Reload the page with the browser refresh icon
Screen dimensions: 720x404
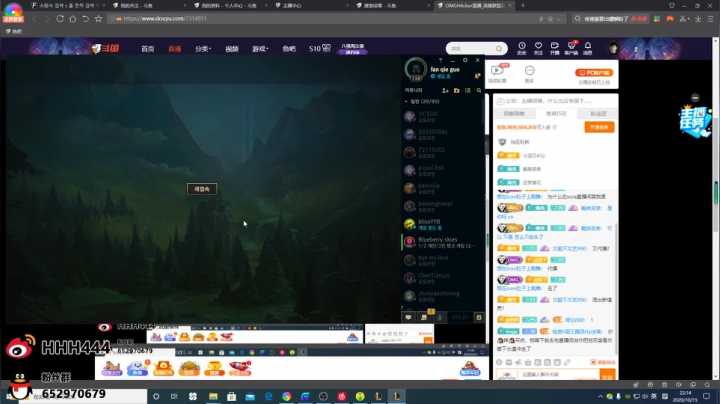point(60,19)
